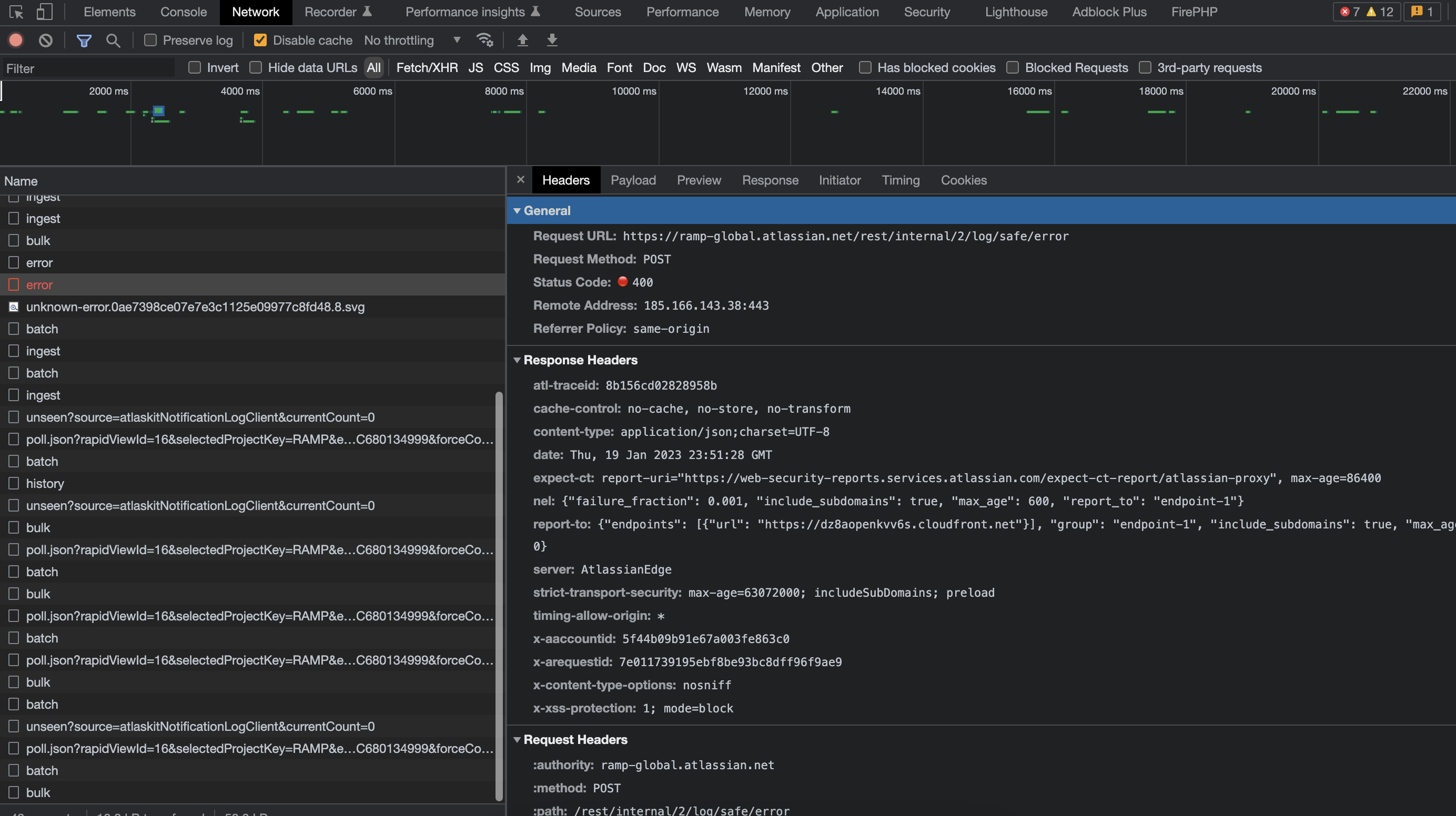This screenshot has width=1456, height=816.
Task: Open the Payload tab
Action: tap(633, 180)
